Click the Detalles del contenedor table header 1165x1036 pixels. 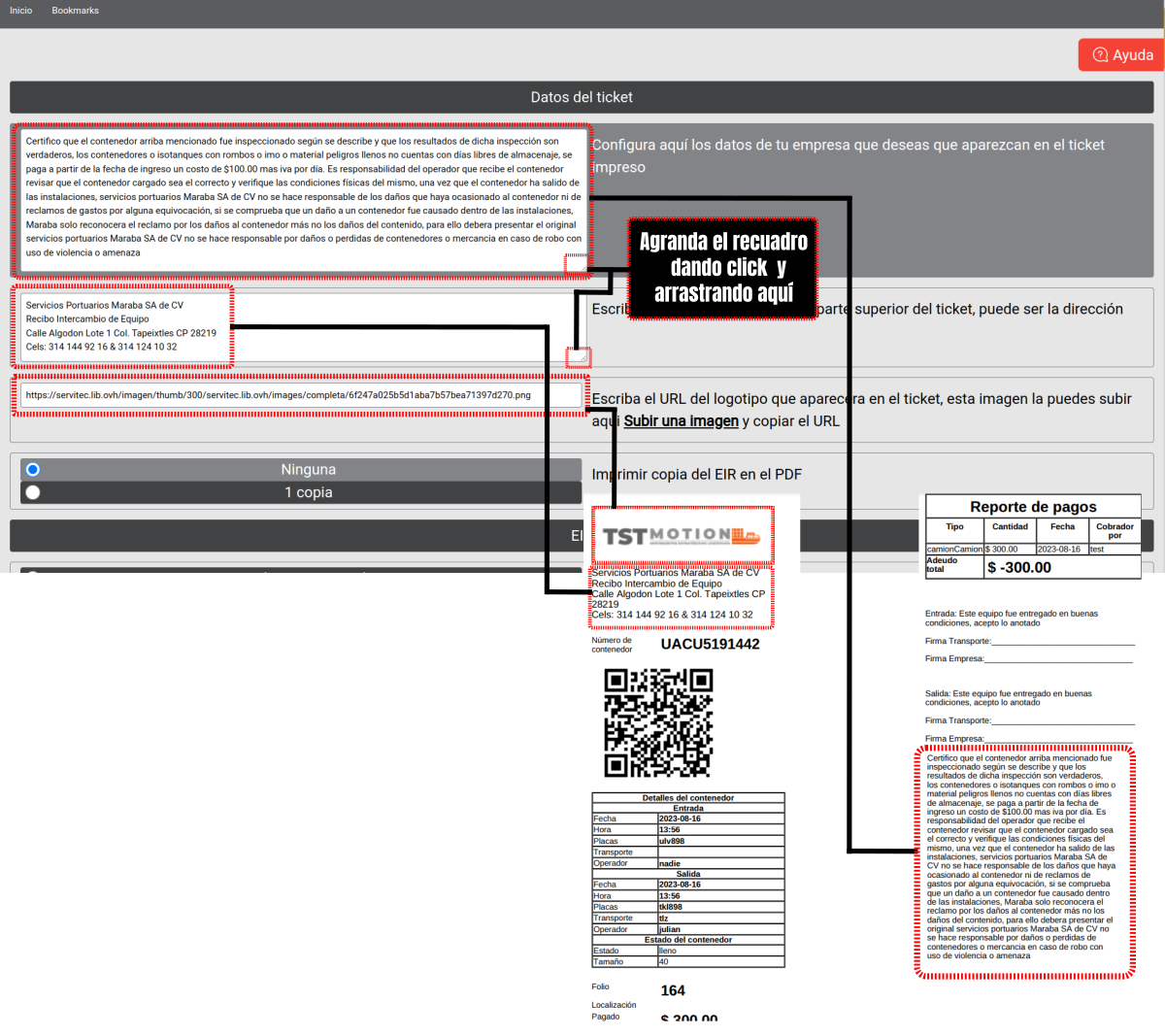coord(688,798)
